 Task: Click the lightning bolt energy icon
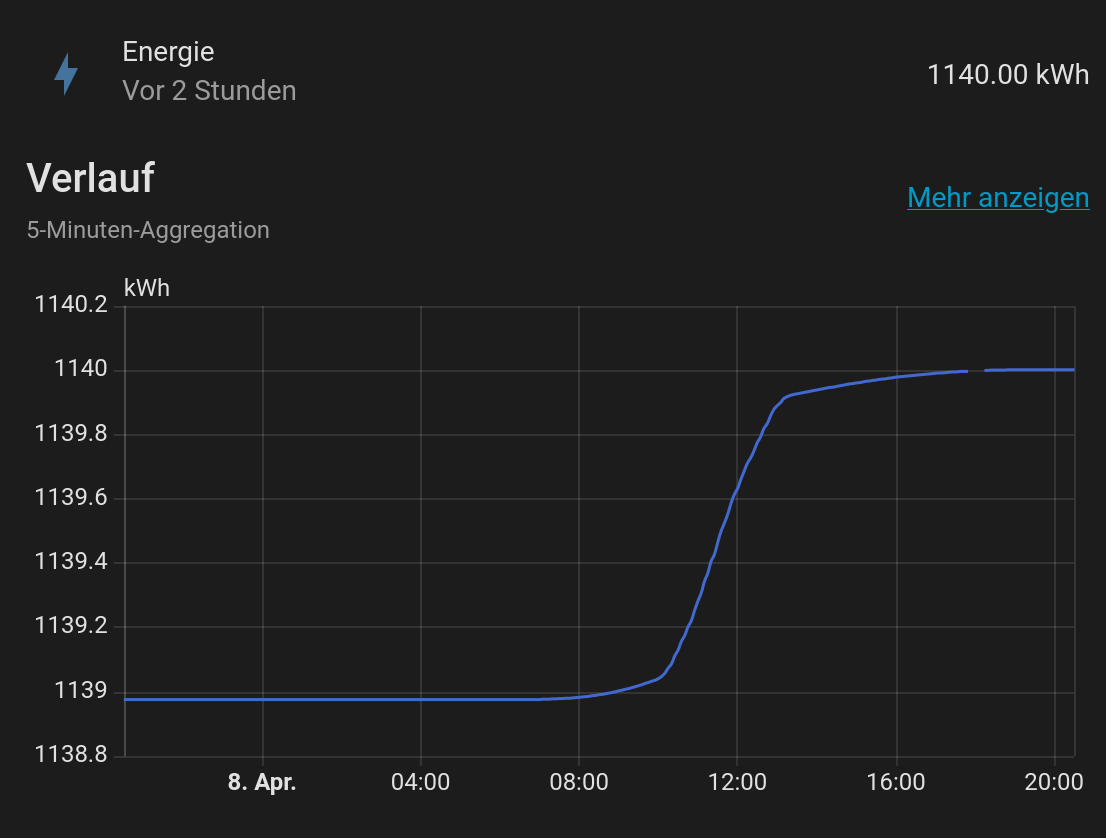tap(66, 74)
